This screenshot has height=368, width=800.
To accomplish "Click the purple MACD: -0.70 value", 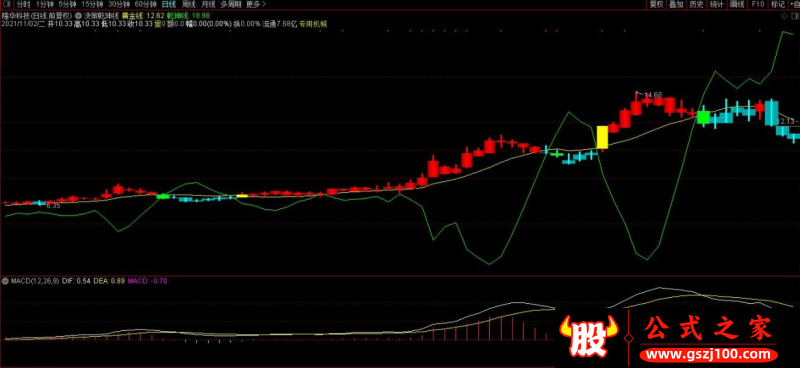I will 147,281.
